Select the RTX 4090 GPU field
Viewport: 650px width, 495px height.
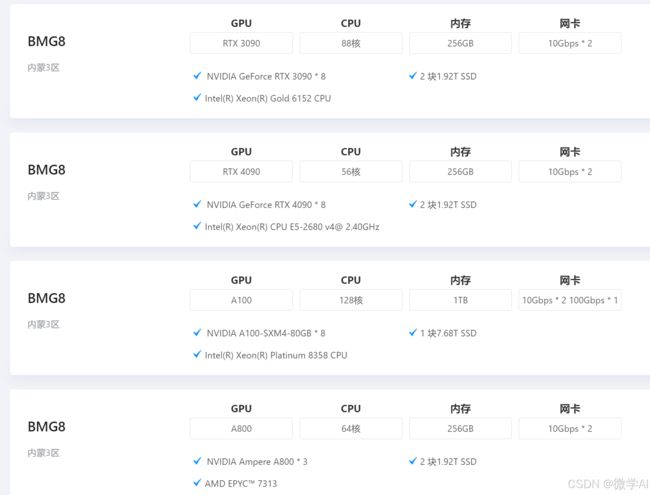pyautogui.click(x=241, y=172)
